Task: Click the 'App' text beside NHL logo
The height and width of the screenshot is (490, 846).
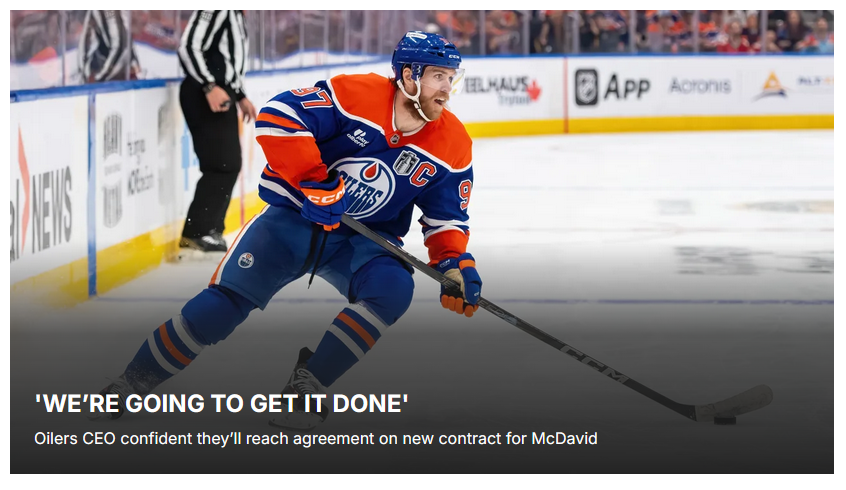Action: point(627,87)
